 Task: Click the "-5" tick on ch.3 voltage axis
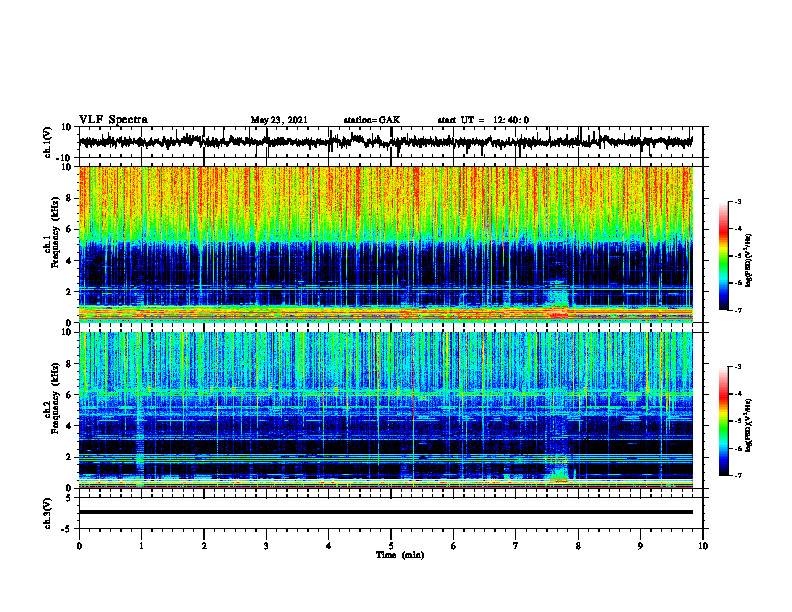pyautogui.click(x=68, y=529)
